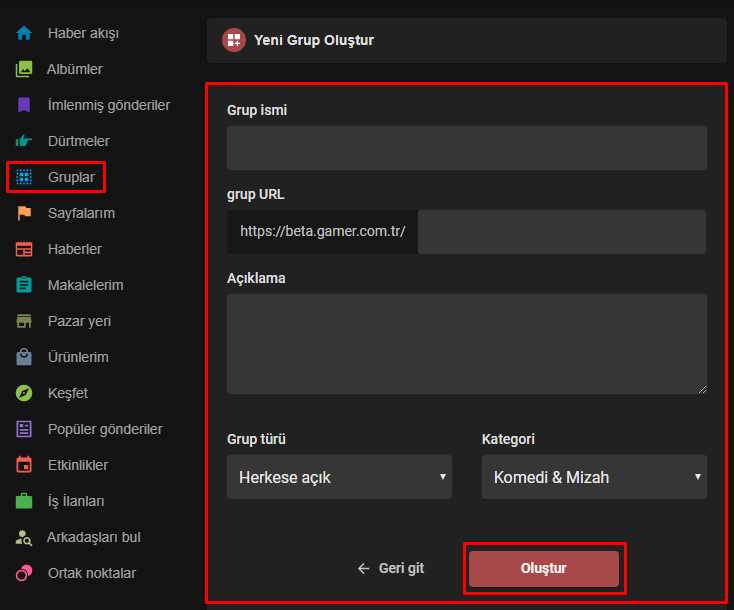Click the İş İlanları briefcase icon
The height and width of the screenshot is (610, 734).
[24, 501]
